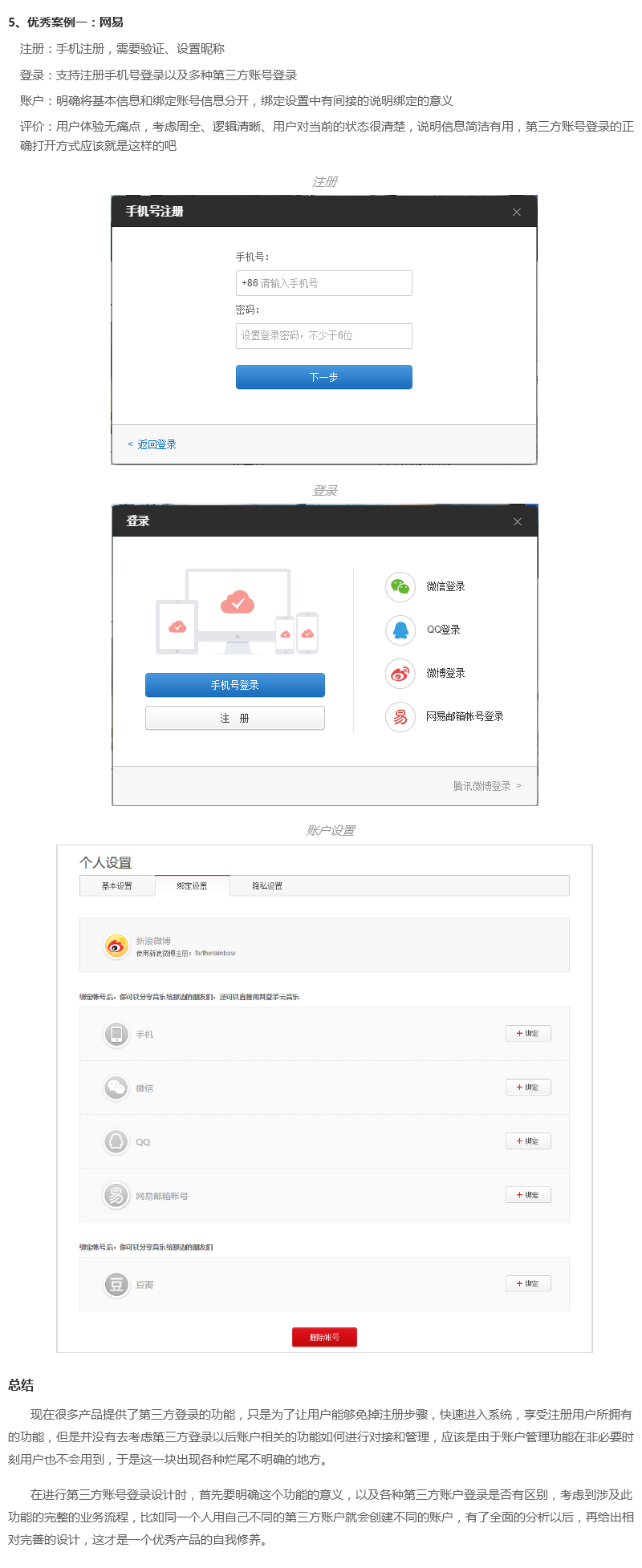Click the 返回登录 link

coord(152,444)
